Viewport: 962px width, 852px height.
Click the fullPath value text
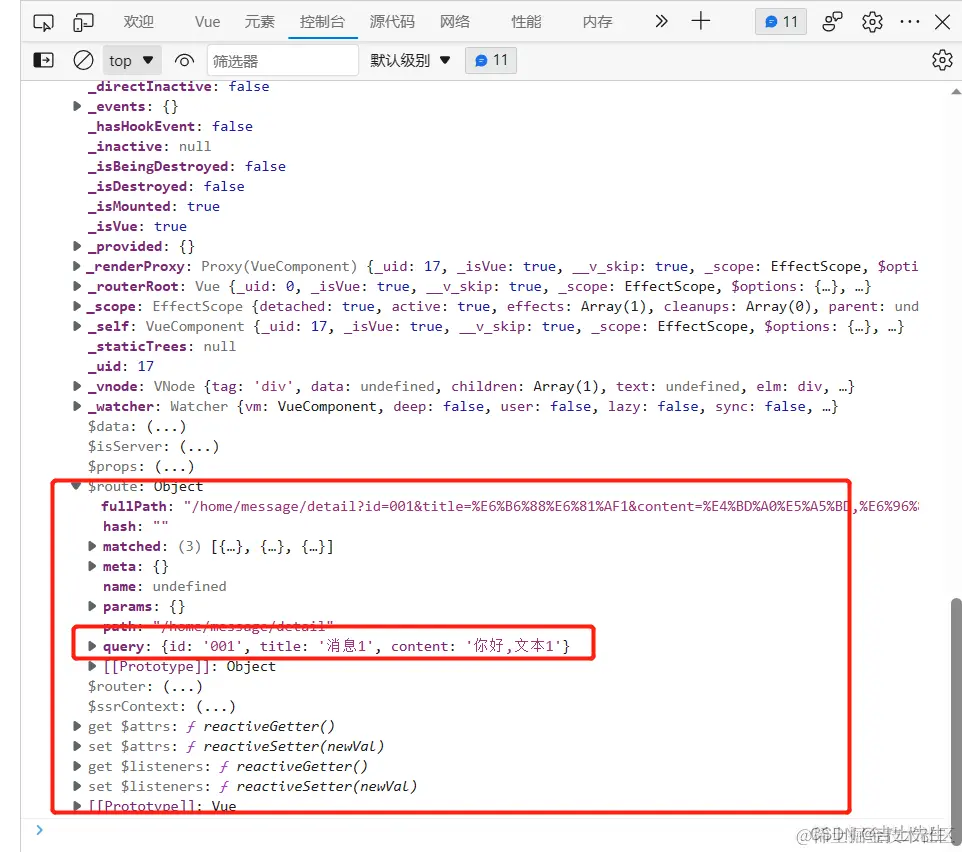tap(551, 506)
